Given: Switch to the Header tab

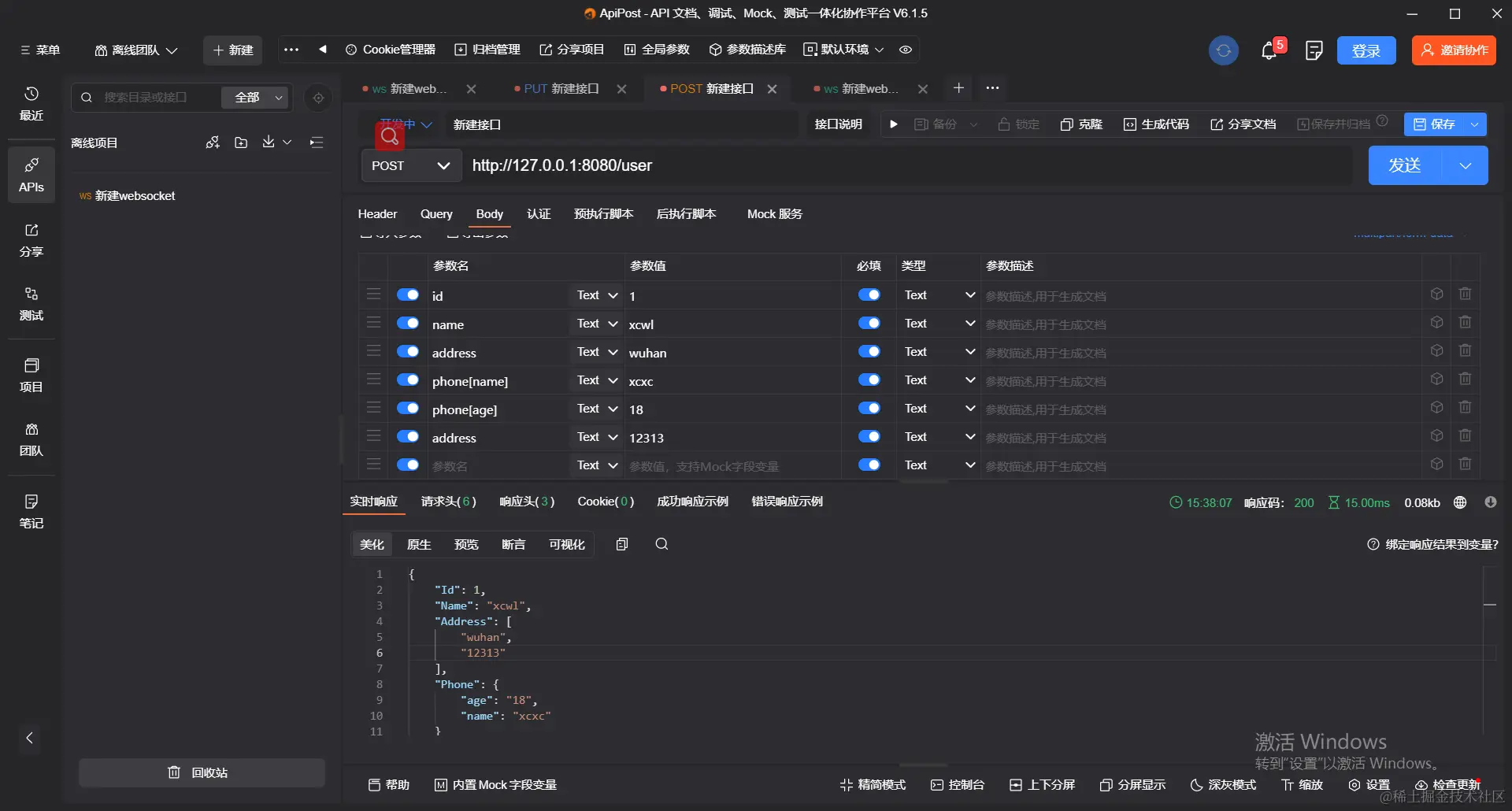Looking at the screenshot, I should (377, 214).
